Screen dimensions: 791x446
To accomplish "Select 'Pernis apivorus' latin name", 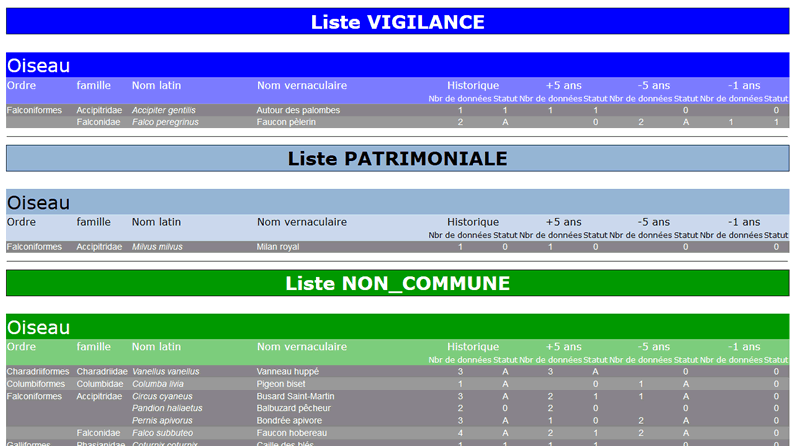I will tap(162, 420).
